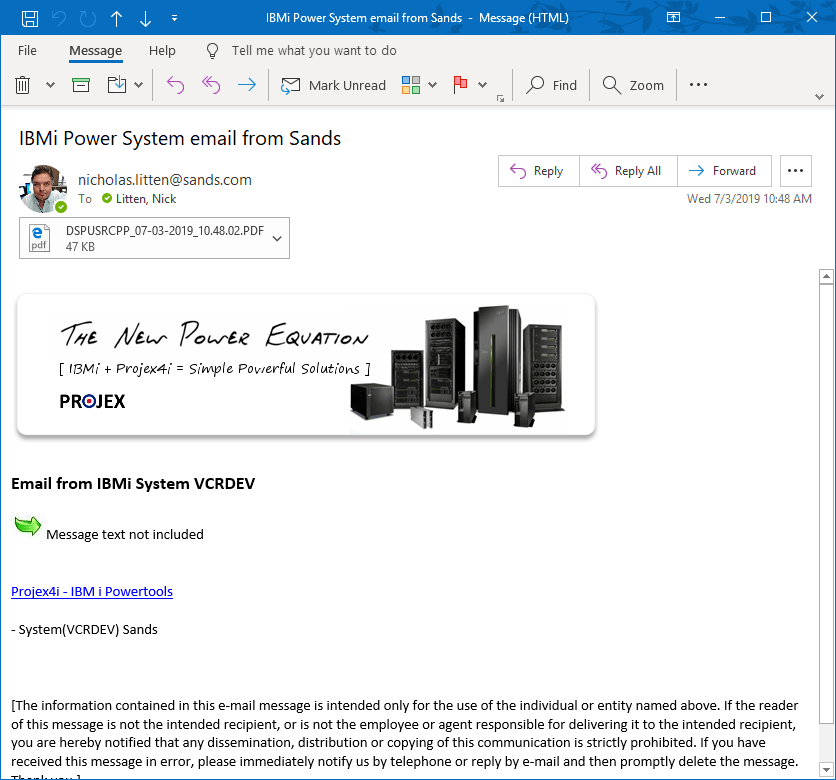Click the ribbon Forward arrow icon

(x=247, y=85)
